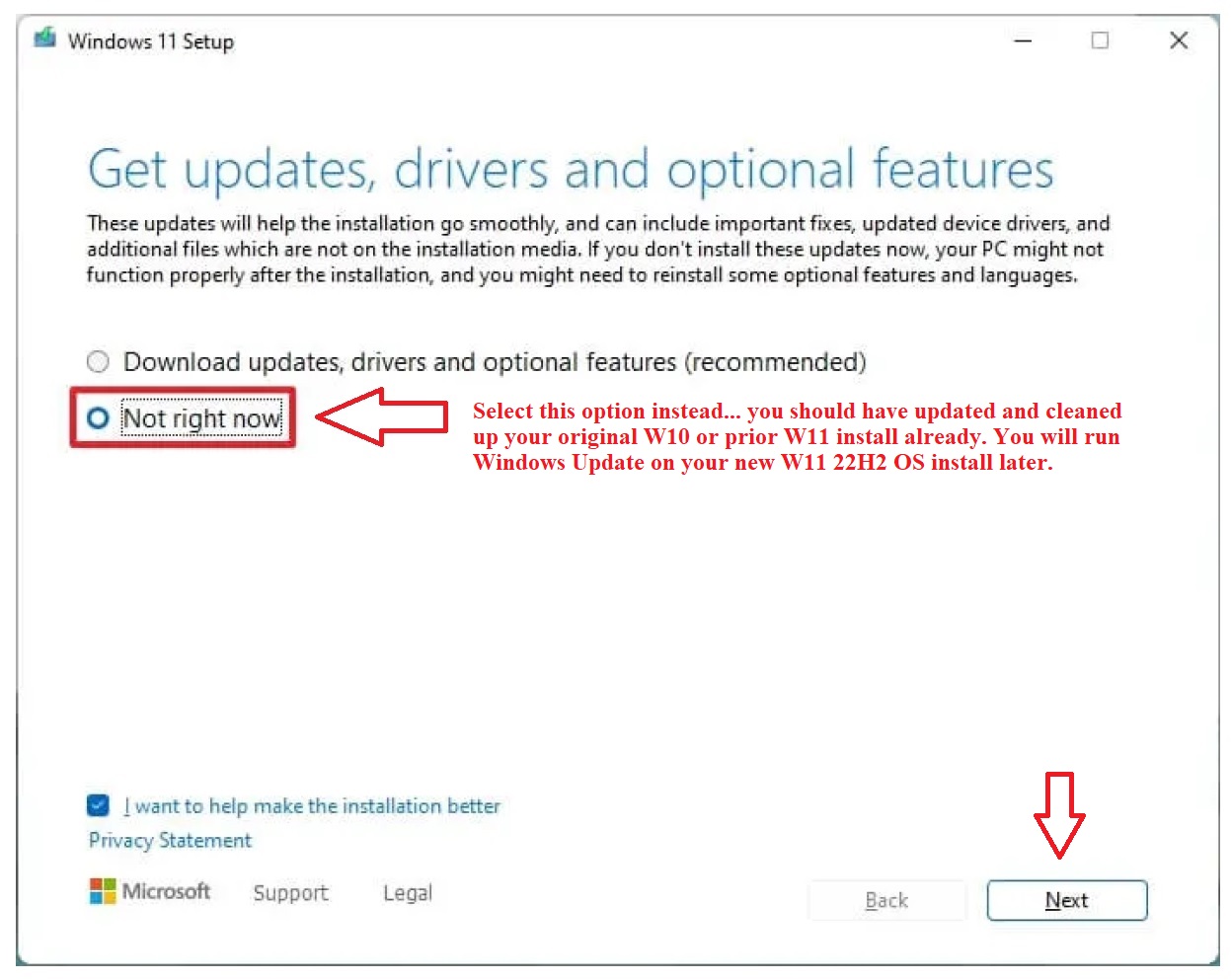Open the Legal link
Screen dimensions: 1231x980
pyautogui.click(x=407, y=892)
